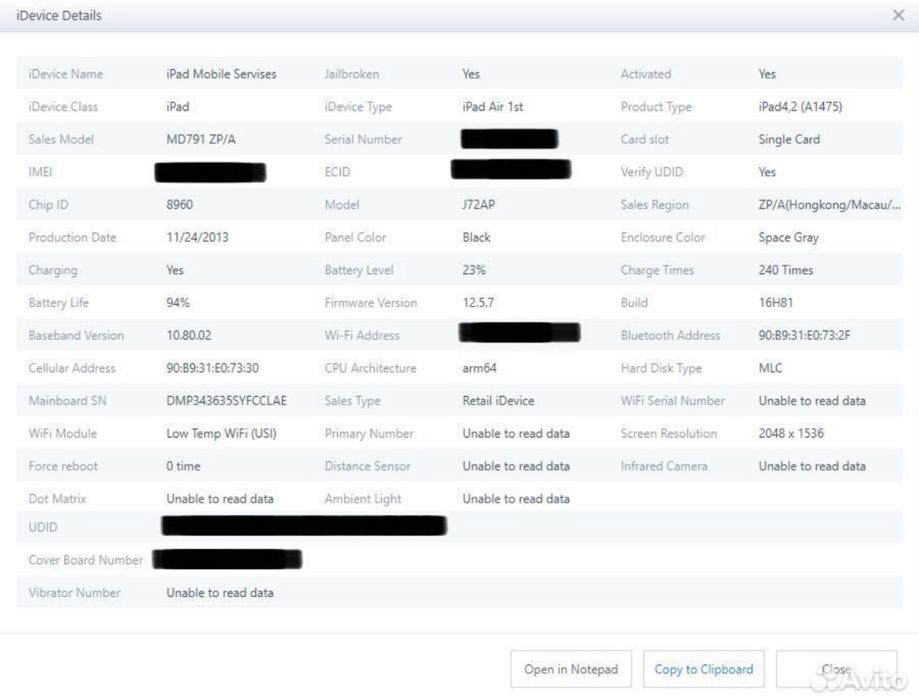The image size is (919, 700).
Task: Close the iDevice Details dialog with X
Action: [898, 15]
